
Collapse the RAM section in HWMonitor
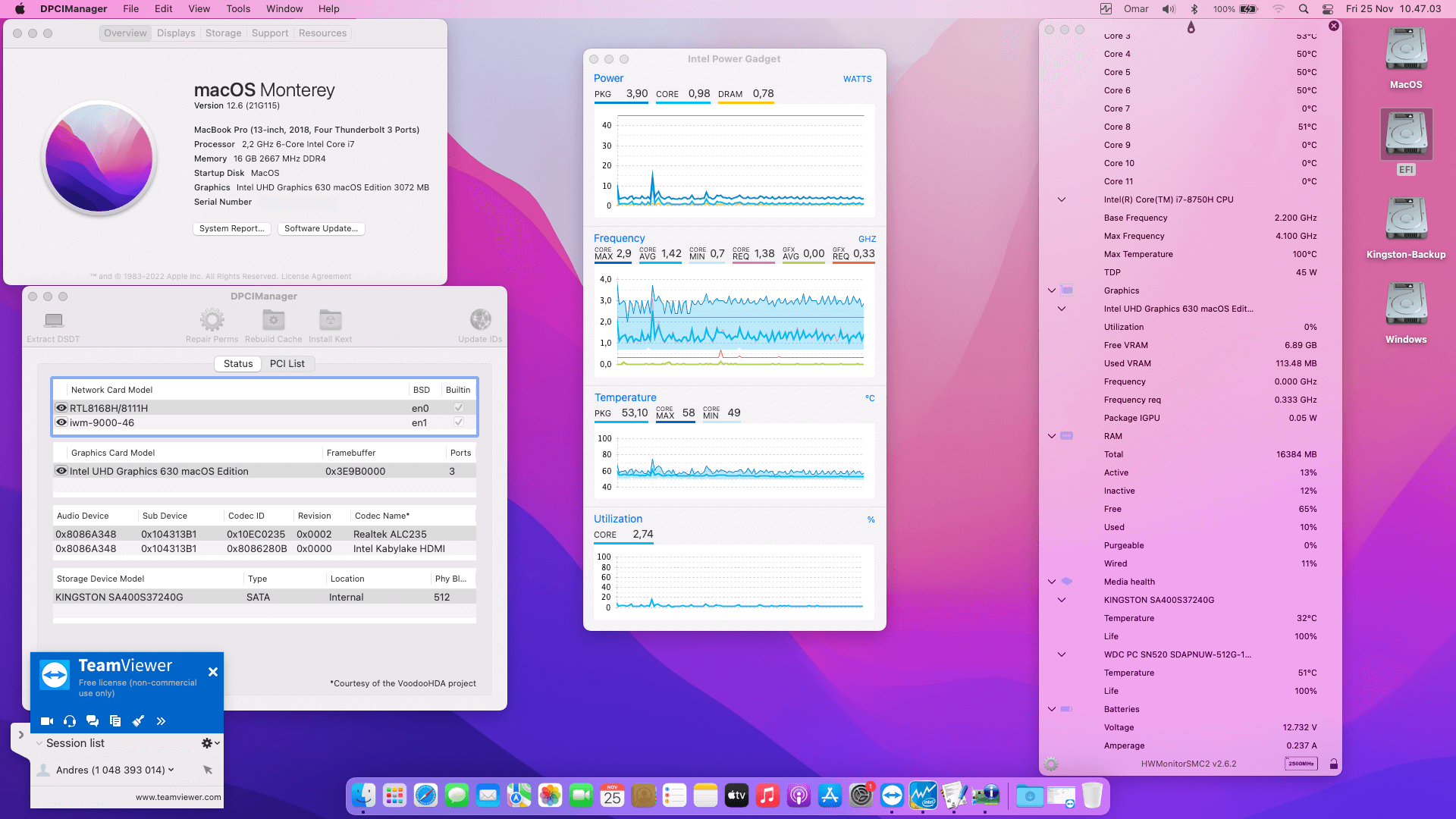1052,436
